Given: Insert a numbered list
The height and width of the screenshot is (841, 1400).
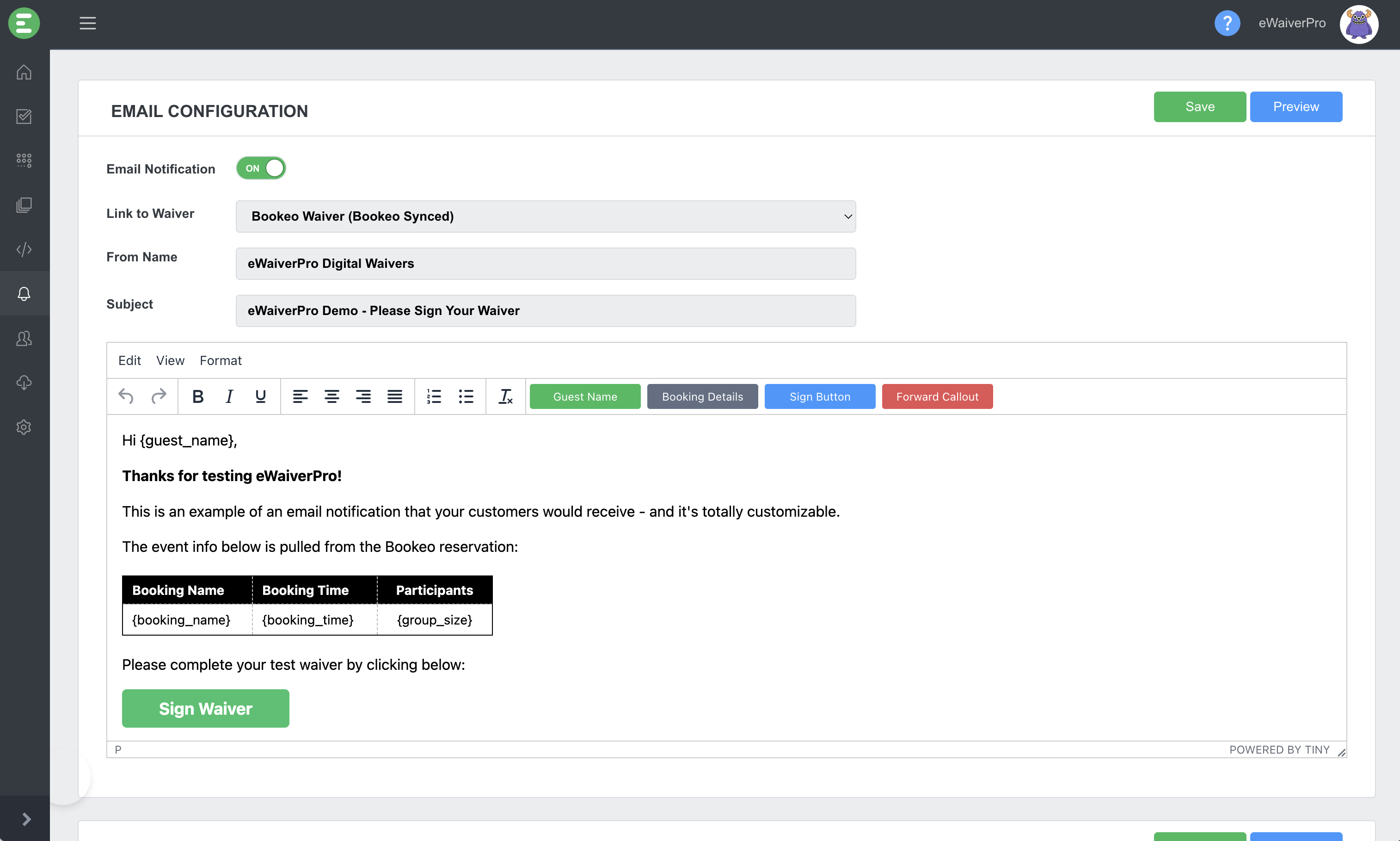Looking at the screenshot, I should point(434,396).
